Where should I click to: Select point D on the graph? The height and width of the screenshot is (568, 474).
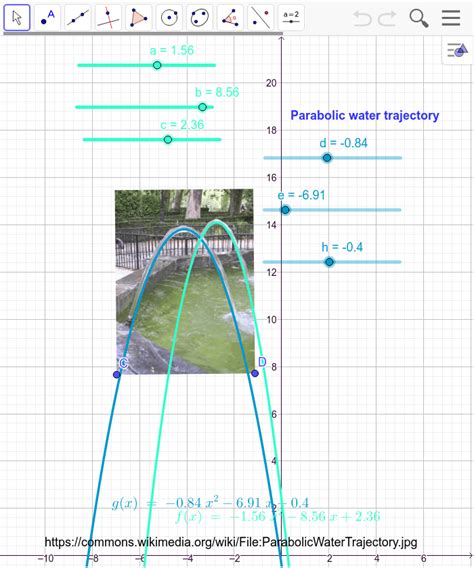point(255,373)
